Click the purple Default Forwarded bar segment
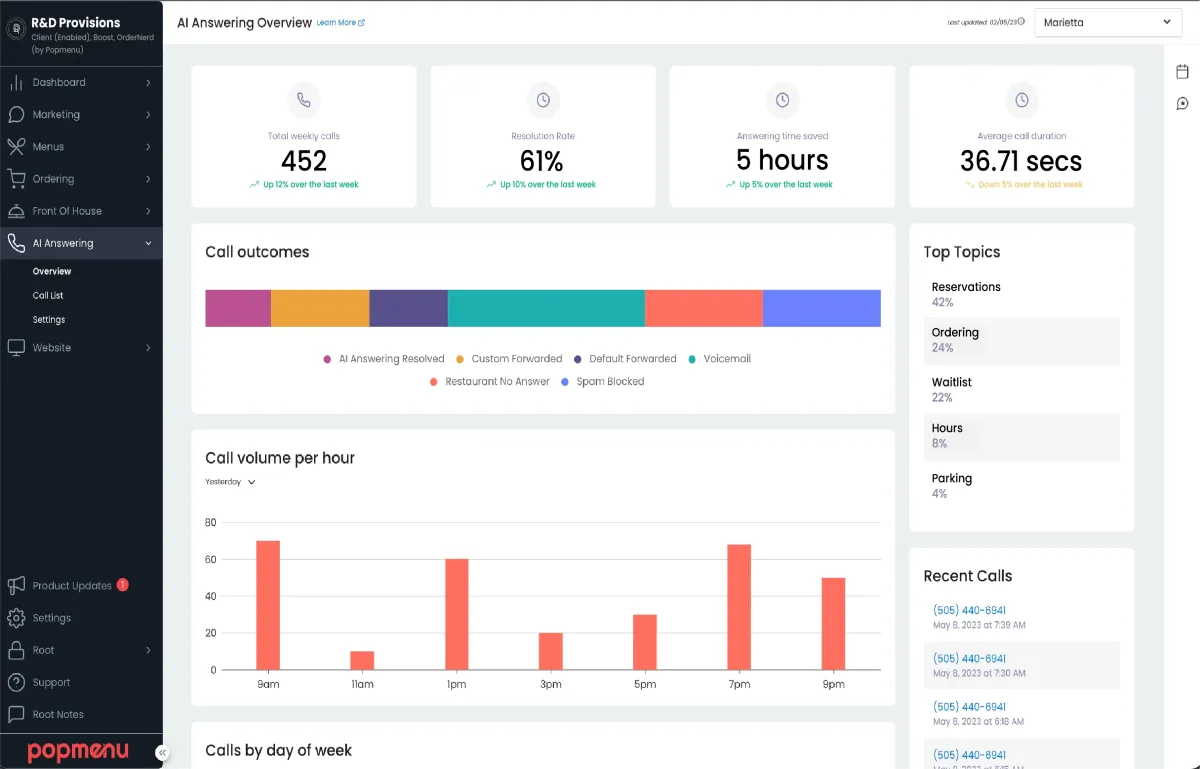The image size is (1200, 769). [x=409, y=308]
